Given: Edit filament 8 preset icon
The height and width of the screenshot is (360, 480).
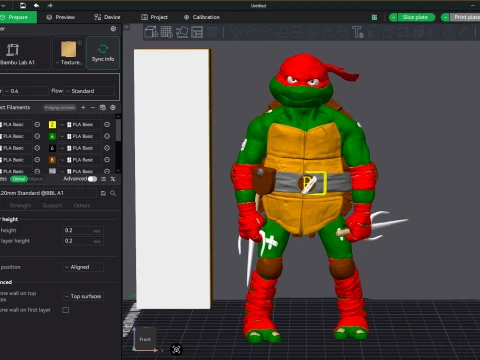Looking at the screenshot, I should point(107,160).
